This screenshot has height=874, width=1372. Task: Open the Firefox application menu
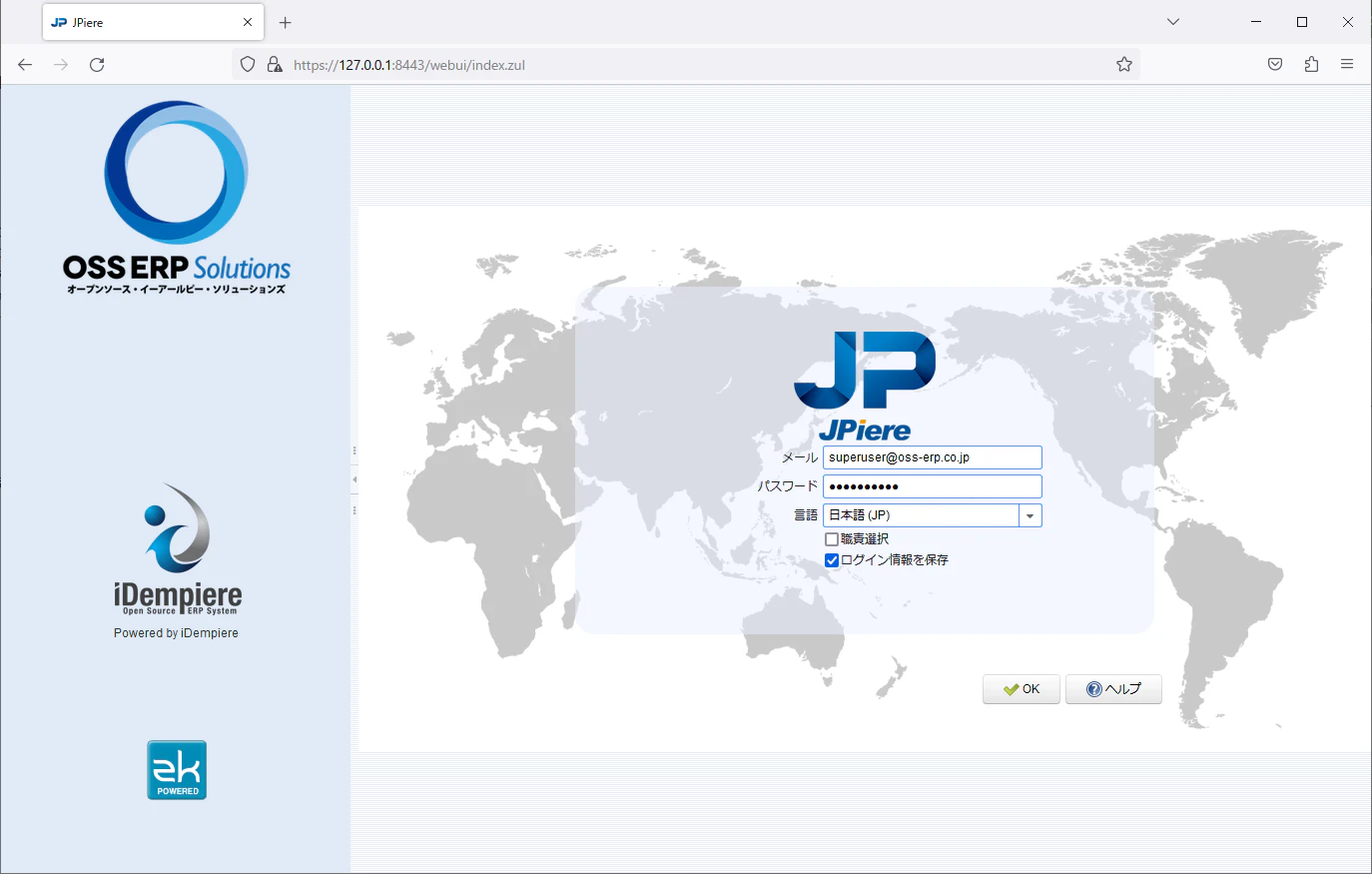pyautogui.click(x=1347, y=65)
